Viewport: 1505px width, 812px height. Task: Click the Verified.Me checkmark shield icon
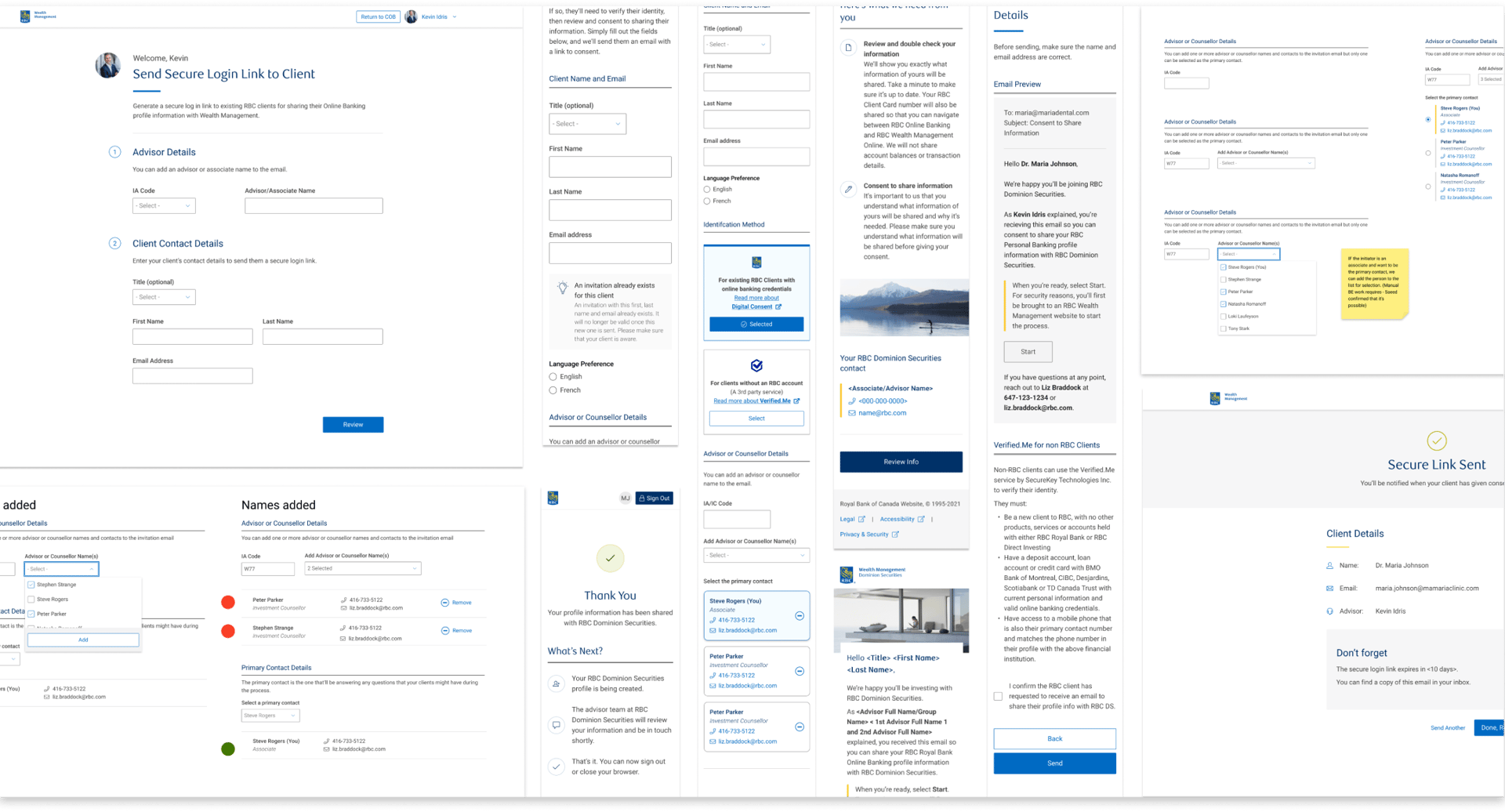pos(756,365)
